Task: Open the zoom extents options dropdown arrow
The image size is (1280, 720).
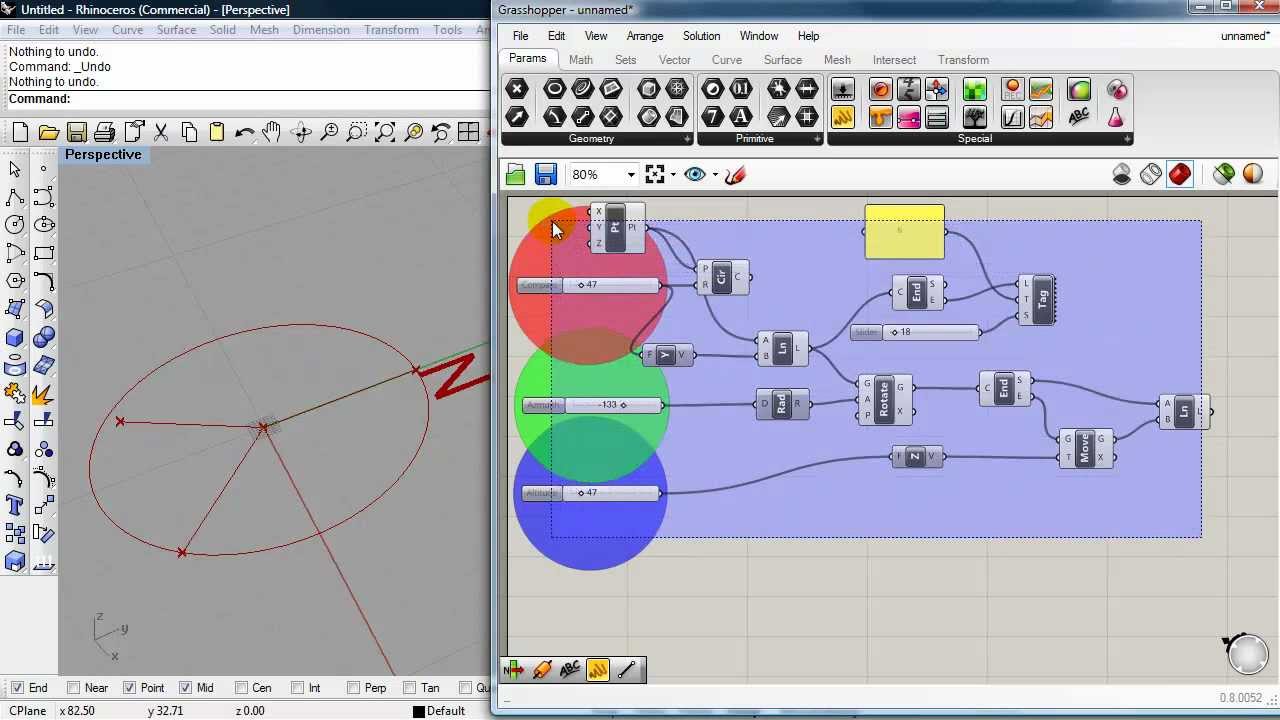Action: [673, 175]
